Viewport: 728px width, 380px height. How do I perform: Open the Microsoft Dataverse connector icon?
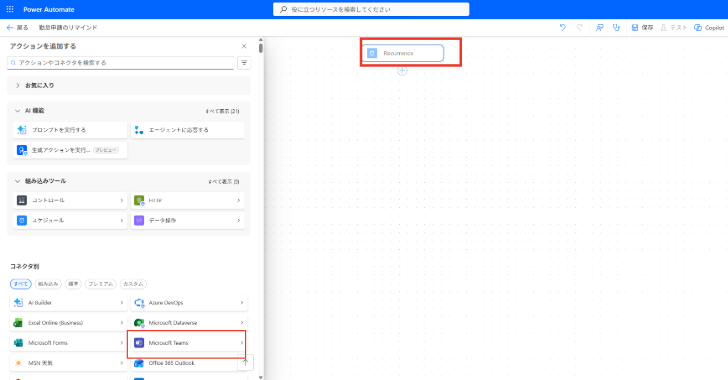coord(139,322)
